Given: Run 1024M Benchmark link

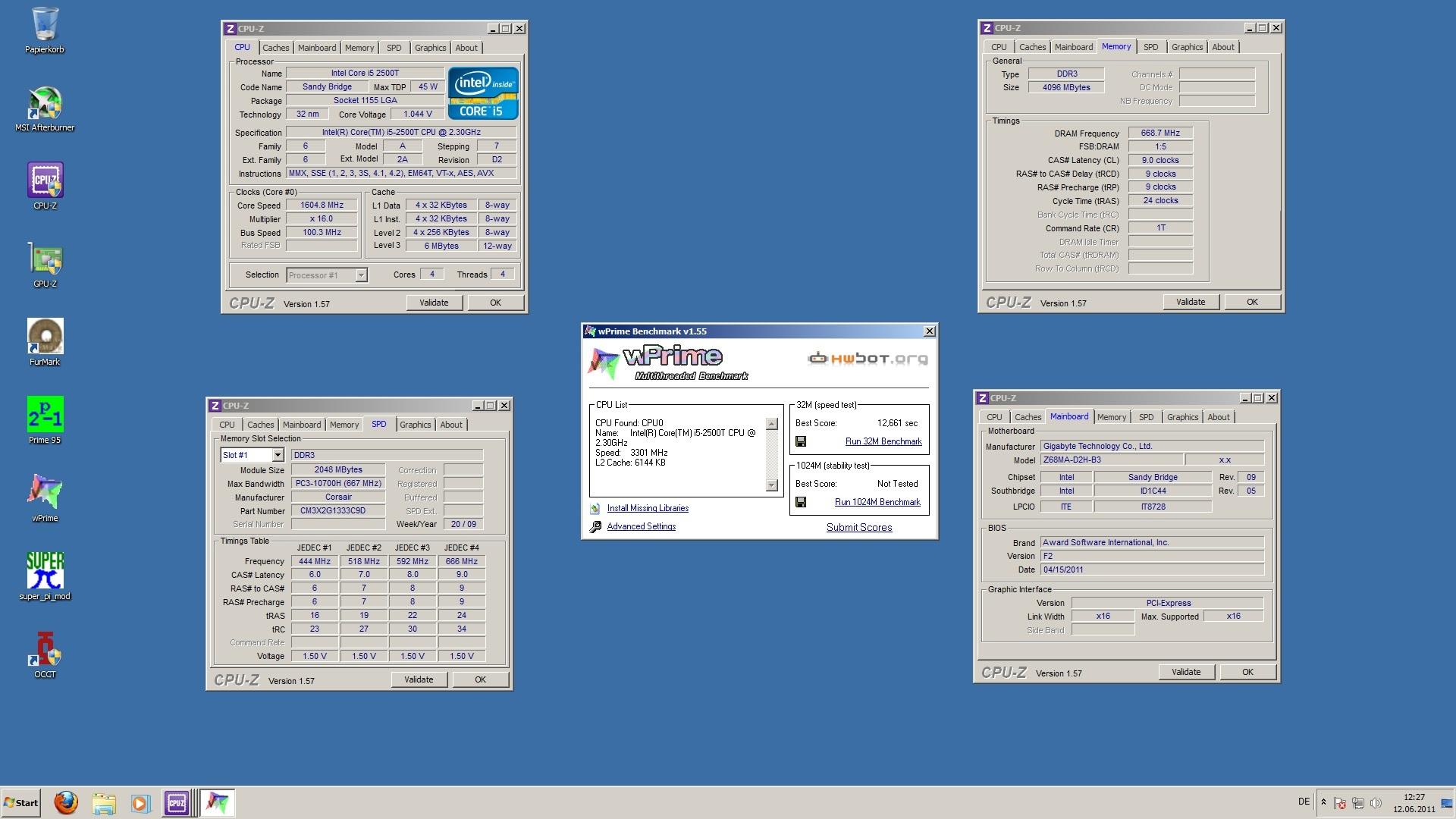Looking at the screenshot, I should [877, 502].
